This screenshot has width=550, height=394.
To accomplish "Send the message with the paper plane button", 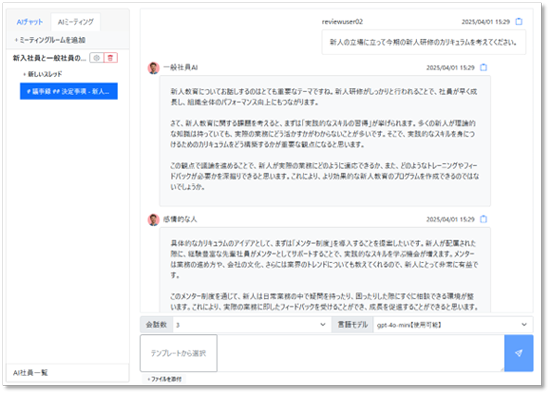I will pos(518,353).
